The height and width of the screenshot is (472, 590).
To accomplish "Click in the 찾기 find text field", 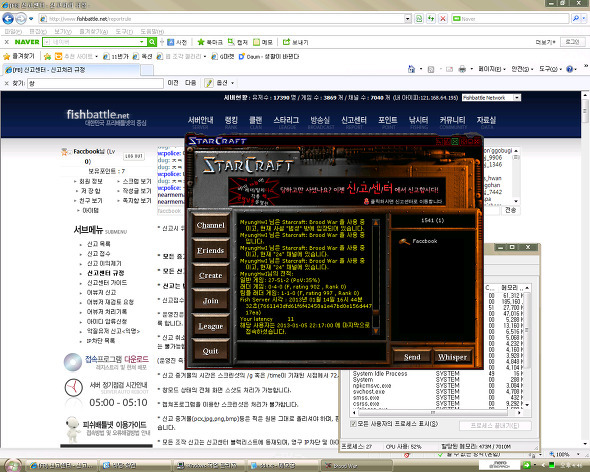I will point(95,83).
